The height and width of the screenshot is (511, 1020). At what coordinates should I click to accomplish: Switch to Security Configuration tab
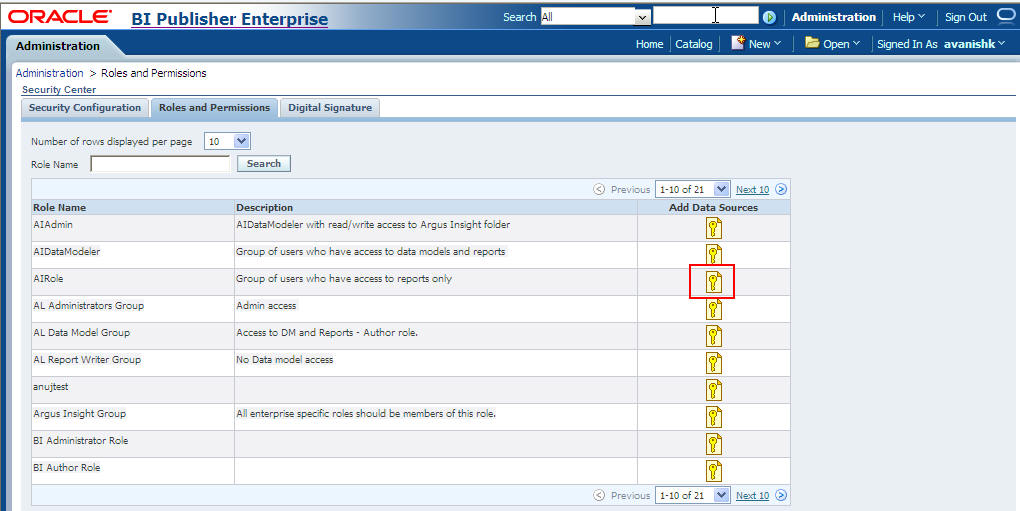coord(85,108)
